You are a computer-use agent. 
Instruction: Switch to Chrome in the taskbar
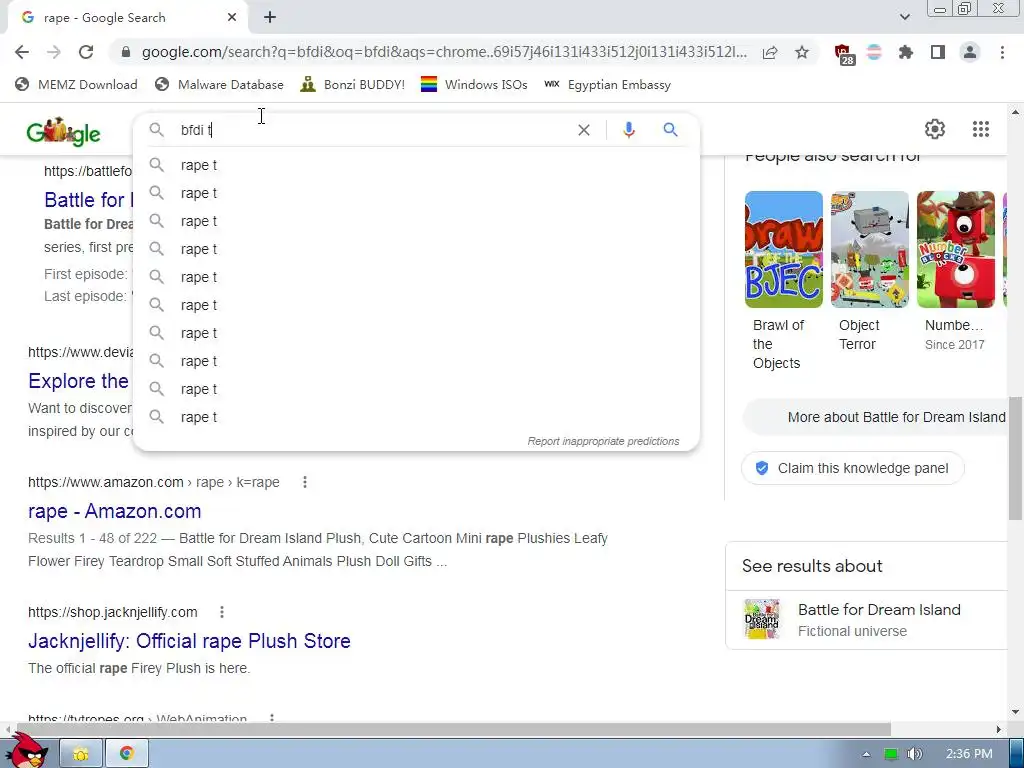(x=127, y=754)
